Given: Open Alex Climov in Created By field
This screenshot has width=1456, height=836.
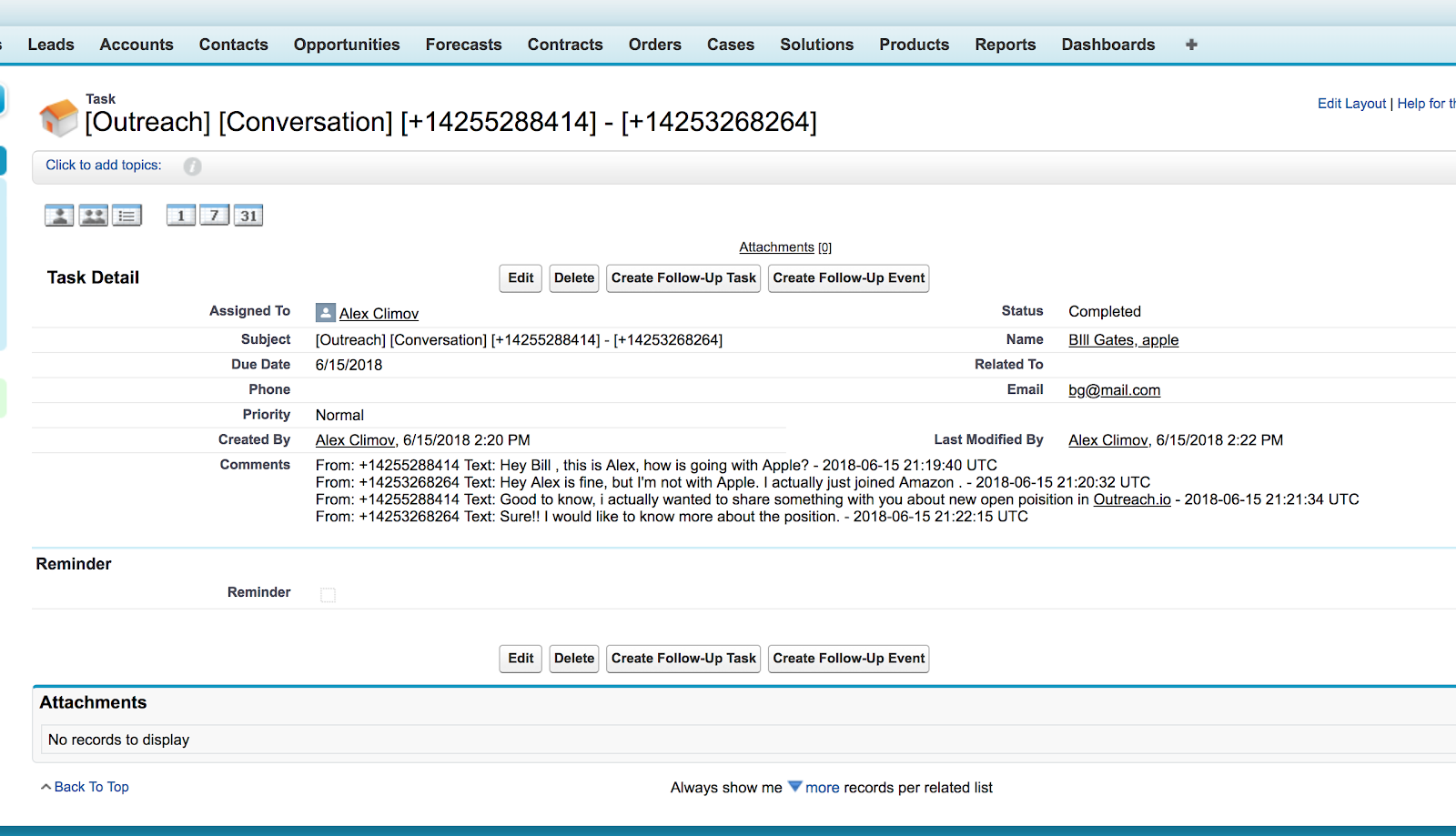Looking at the screenshot, I should (355, 440).
